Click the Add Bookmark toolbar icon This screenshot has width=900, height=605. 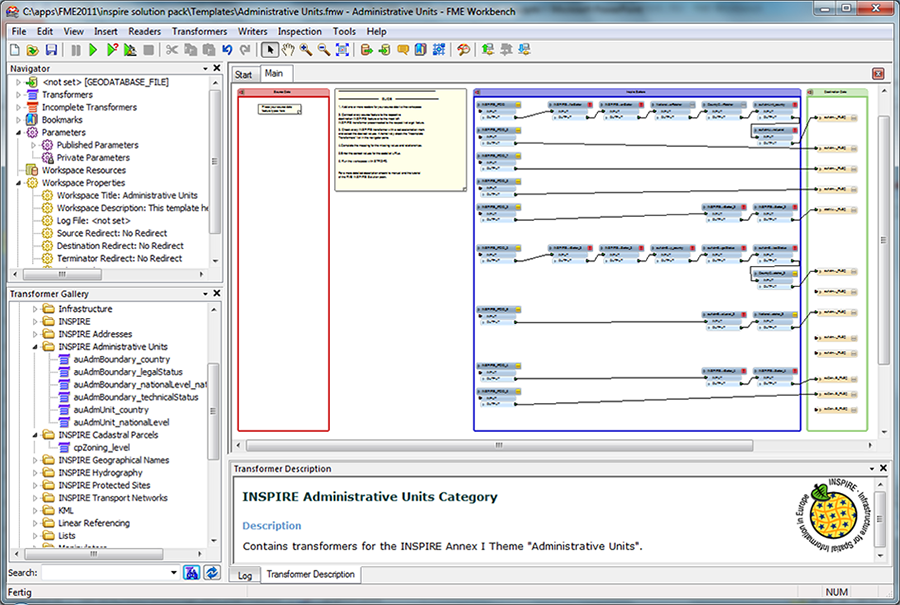tap(421, 51)
